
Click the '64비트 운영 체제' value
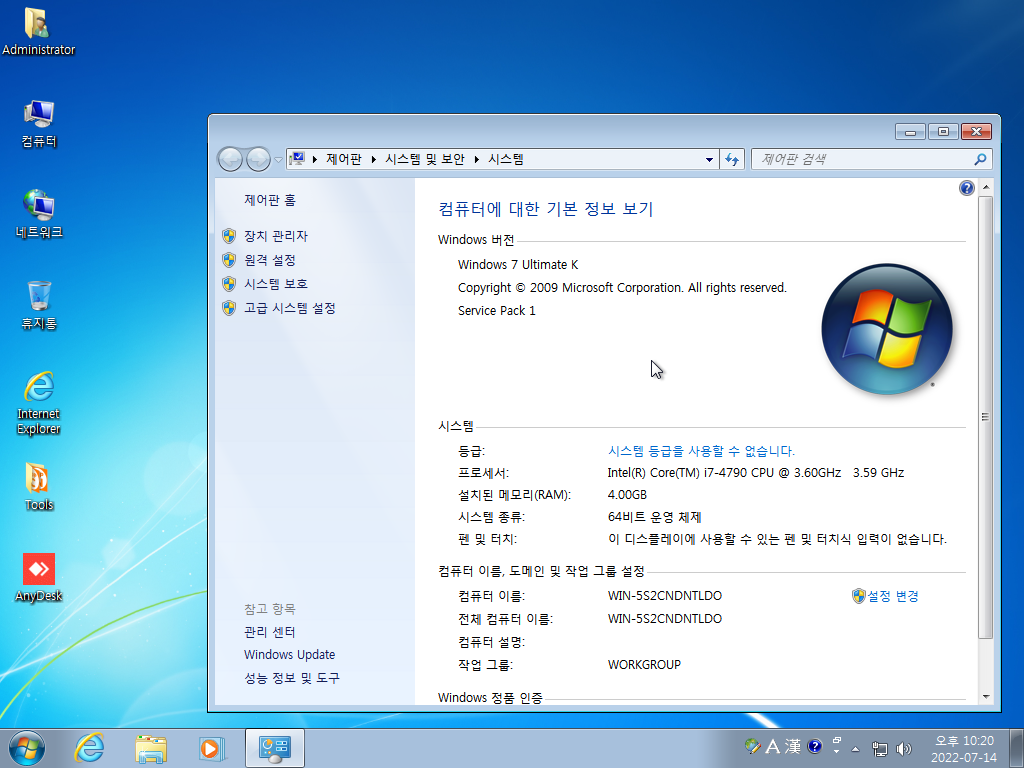(x=654, y=517)
